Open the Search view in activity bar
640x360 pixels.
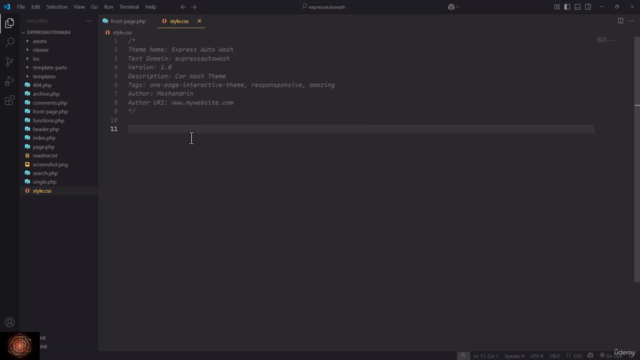9,42
